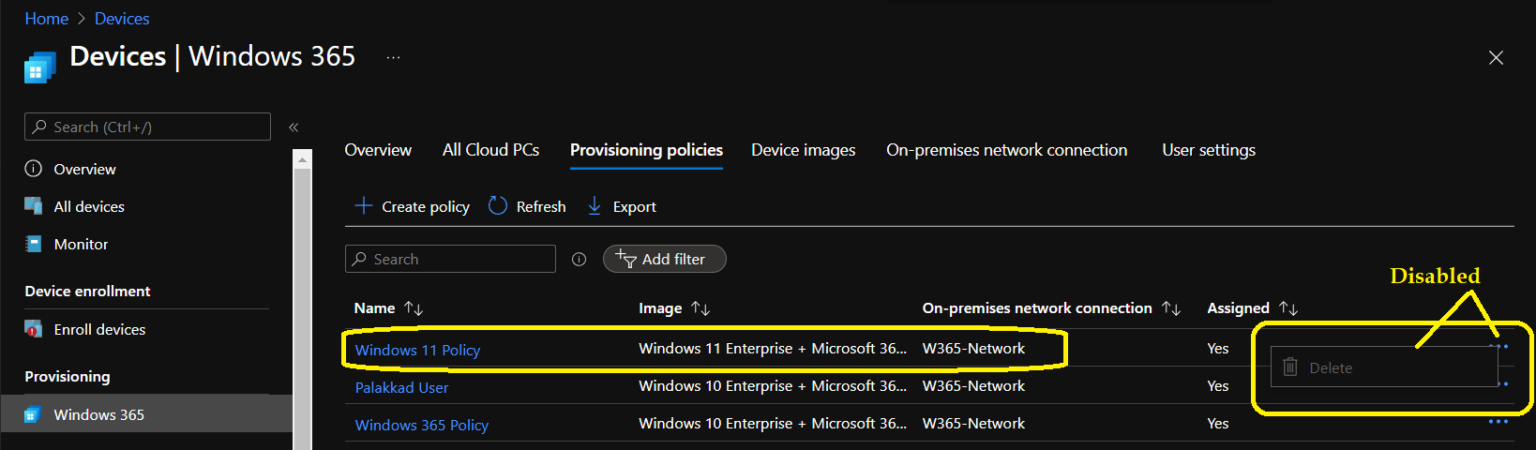
Task: Sort by On-premises network connection column
Action: click(x=1052, y=308)
